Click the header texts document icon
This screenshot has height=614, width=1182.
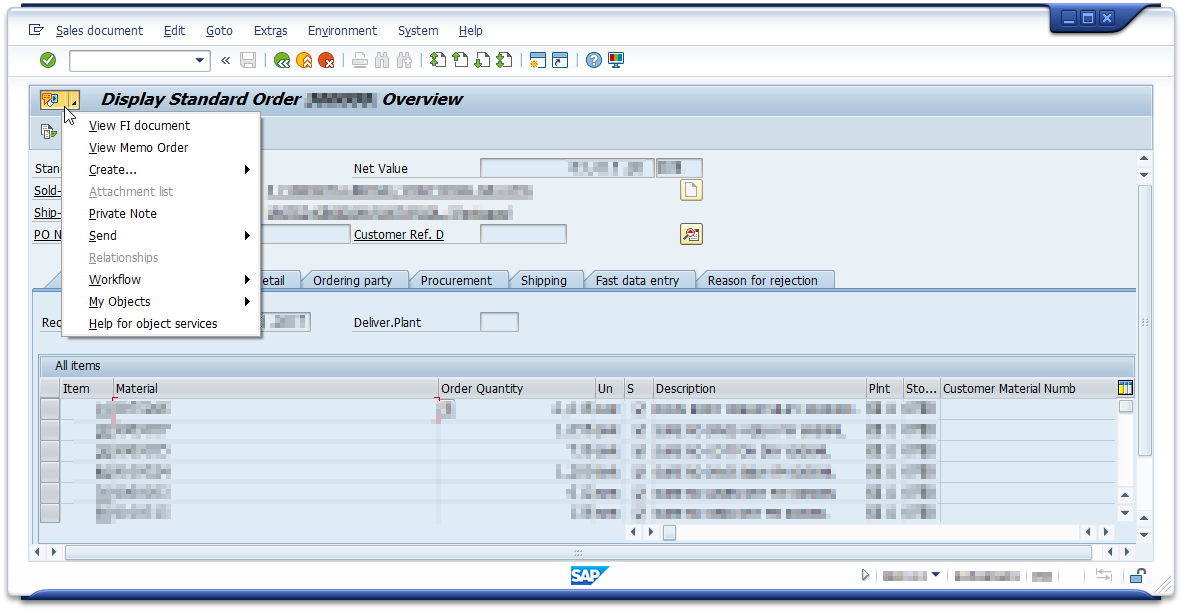(x=691, y=190)
